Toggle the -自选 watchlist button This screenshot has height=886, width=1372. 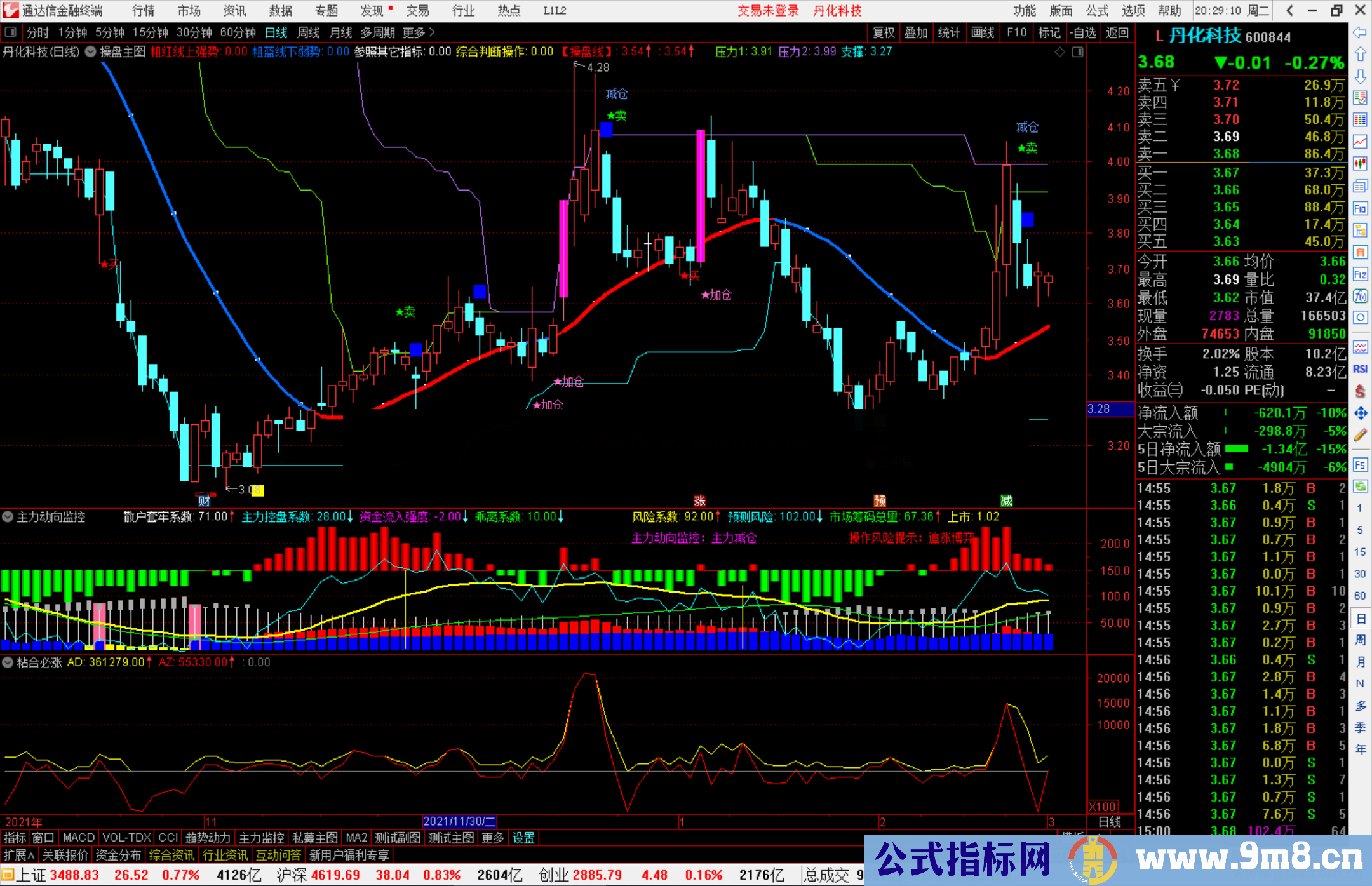click(x=1082, y=32)
